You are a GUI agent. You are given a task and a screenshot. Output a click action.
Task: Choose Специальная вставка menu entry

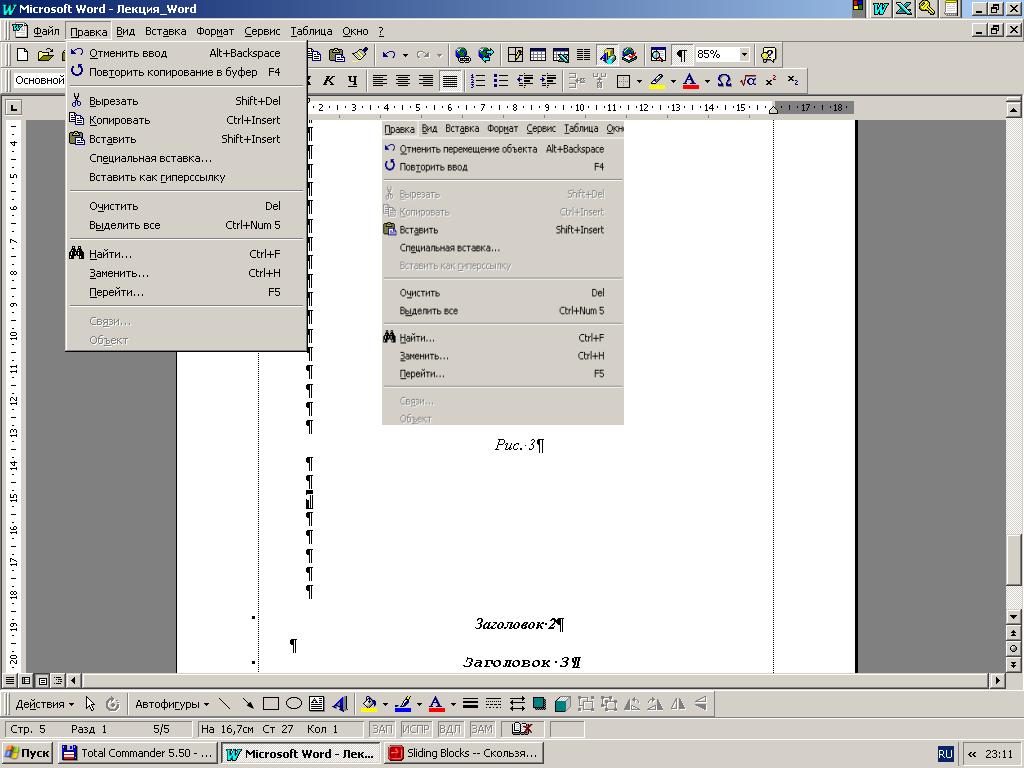[186, 158]
